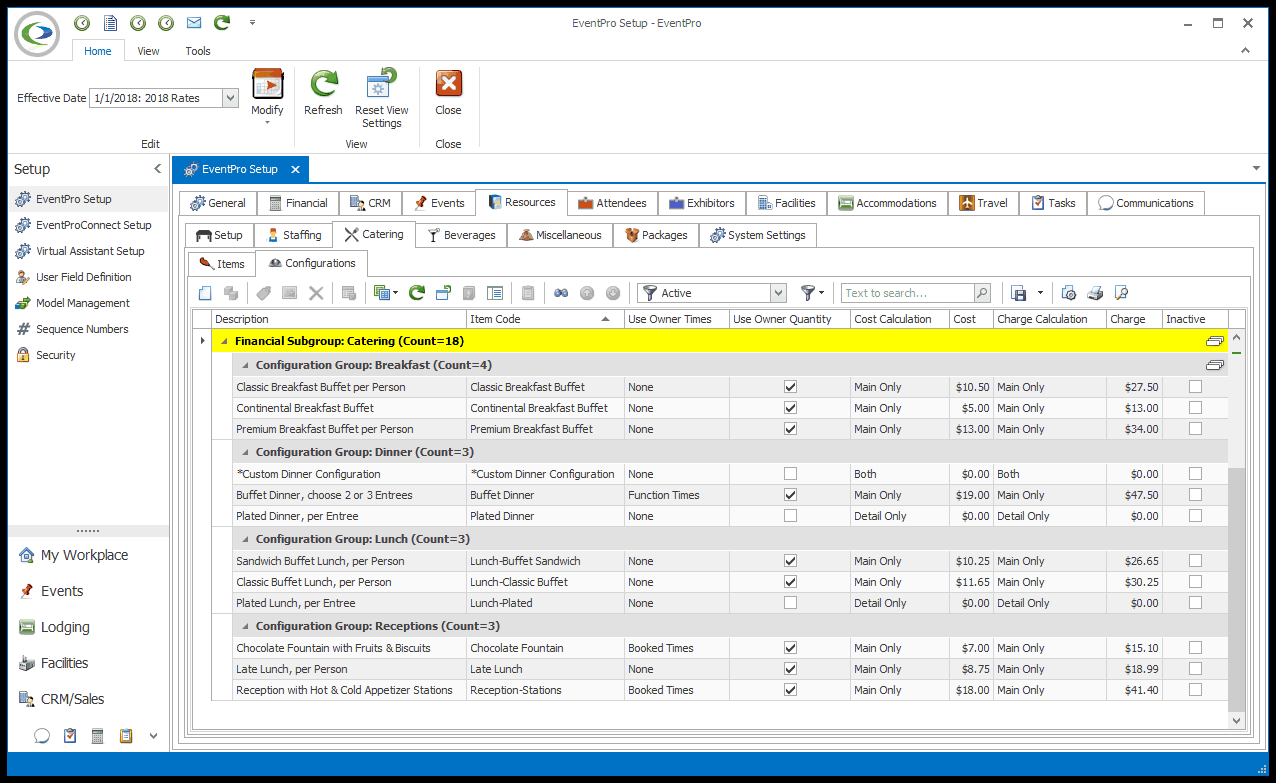The height and width of the screenshot is (783, 1276).
Task: Toggle Use Owner Quantity for Chocolate Fountain row
Action: click(x=790, y=648)
